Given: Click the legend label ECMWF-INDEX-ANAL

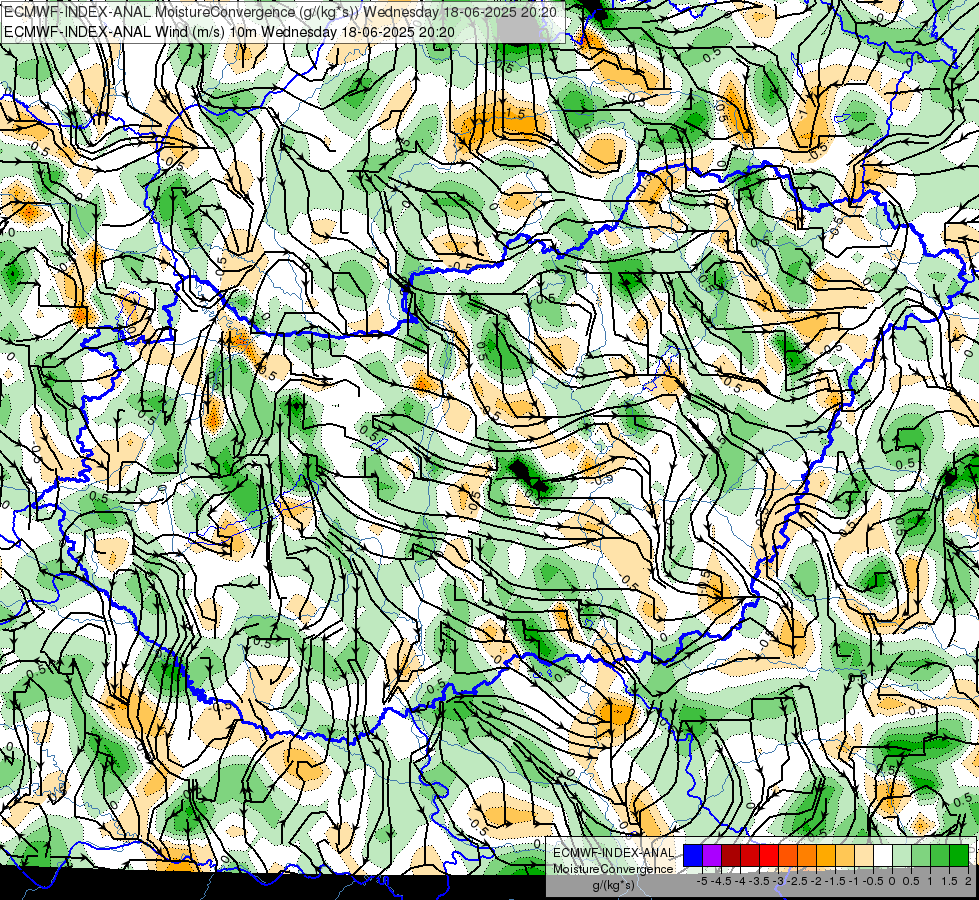Looking at the screenshot, I should click(x=614, y=853).
